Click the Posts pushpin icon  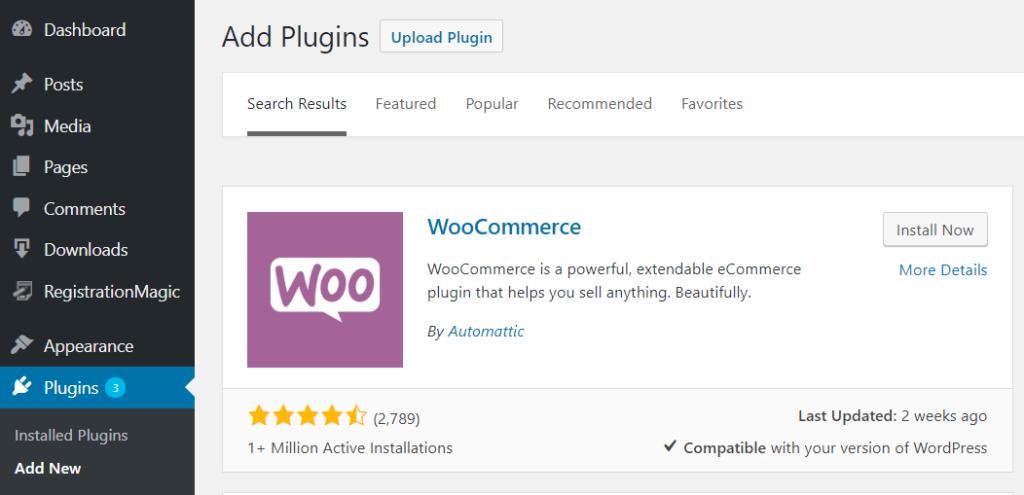pyautogui.click(x=22, y=85)
